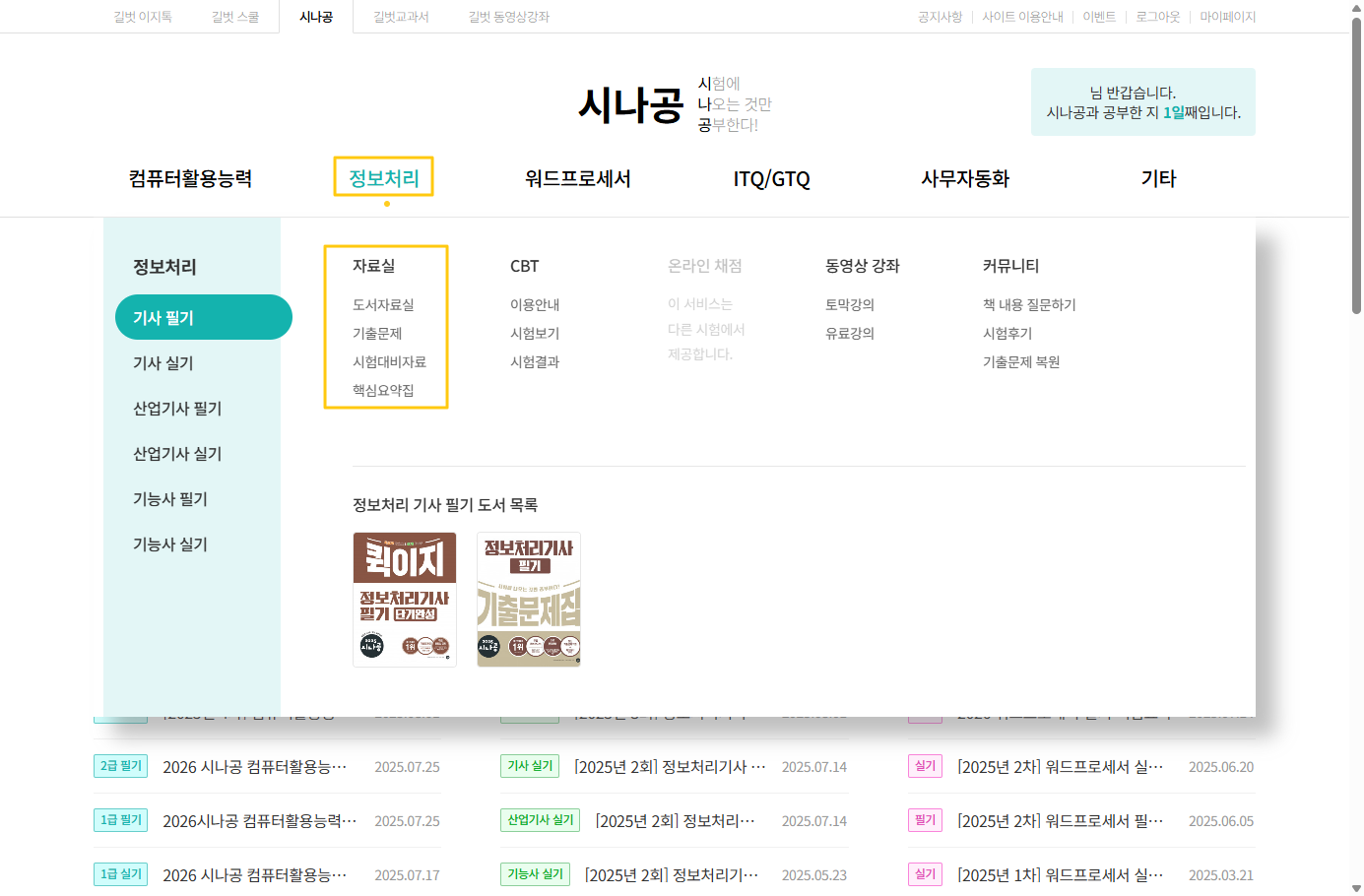The height and width of the screenshot is (896, 1364).
Task: Select 기사 필기 in sidebar
Action: pos(204,317)
